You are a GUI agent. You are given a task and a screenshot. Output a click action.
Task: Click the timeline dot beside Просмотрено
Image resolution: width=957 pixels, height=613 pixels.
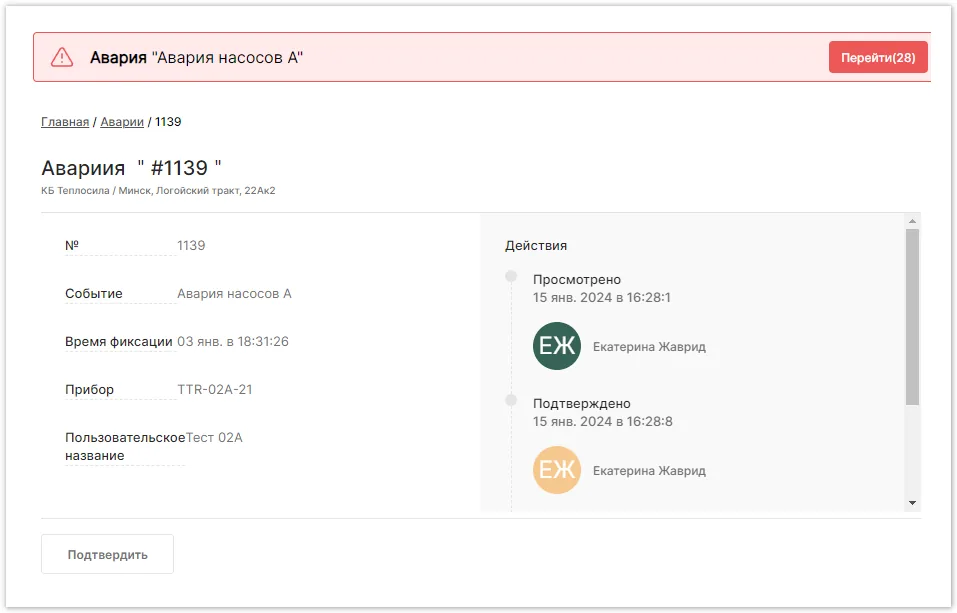tap(511, 277)
